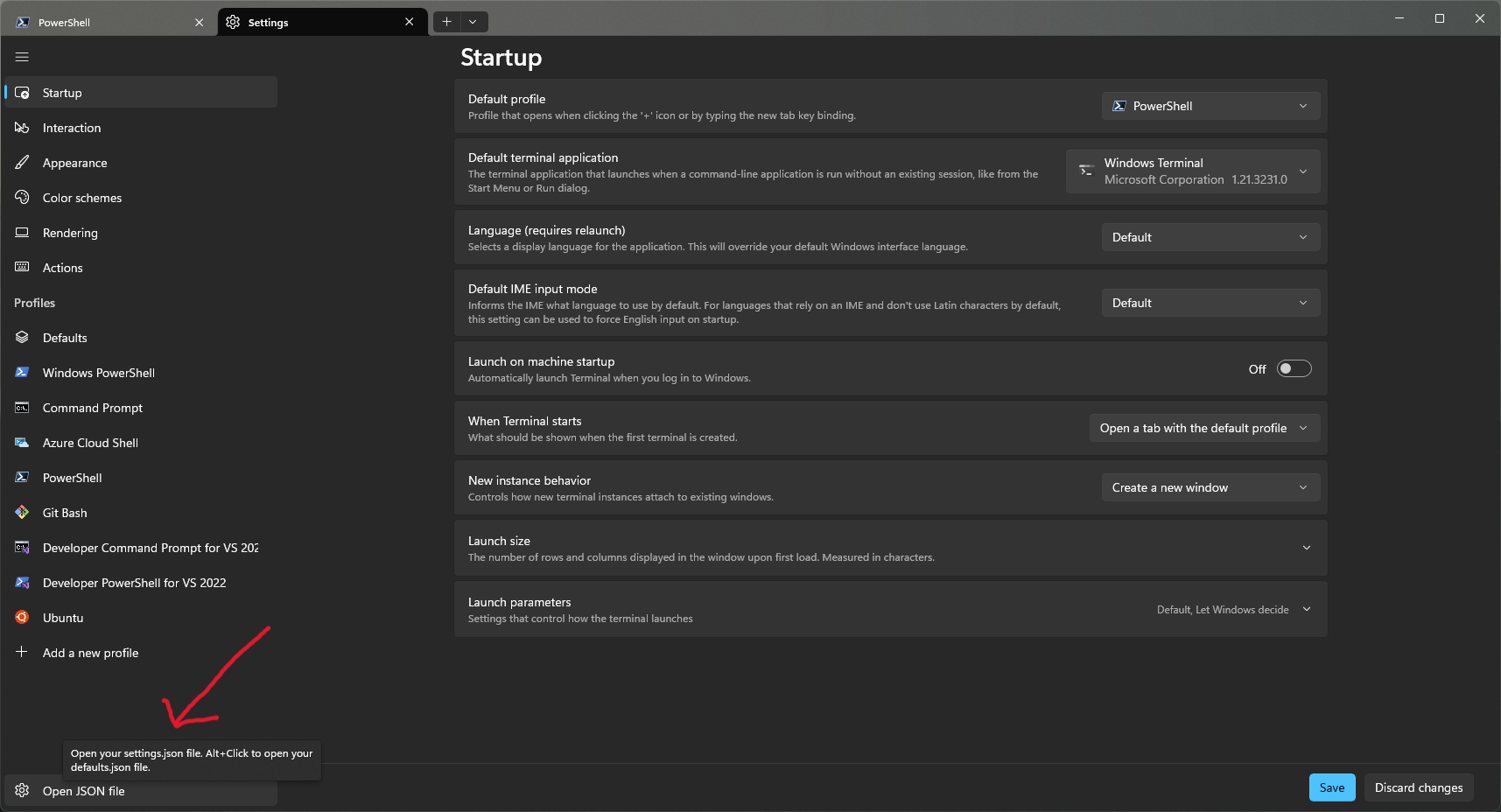Click Open JSON file
This screenshot has height=812, width=1501.
[142, 791]
